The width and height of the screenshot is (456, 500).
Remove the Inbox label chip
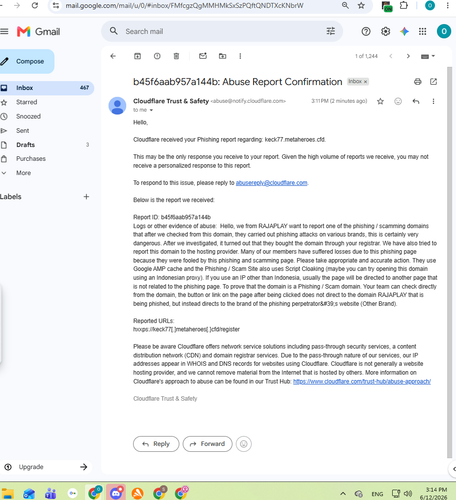click(365, 82)
